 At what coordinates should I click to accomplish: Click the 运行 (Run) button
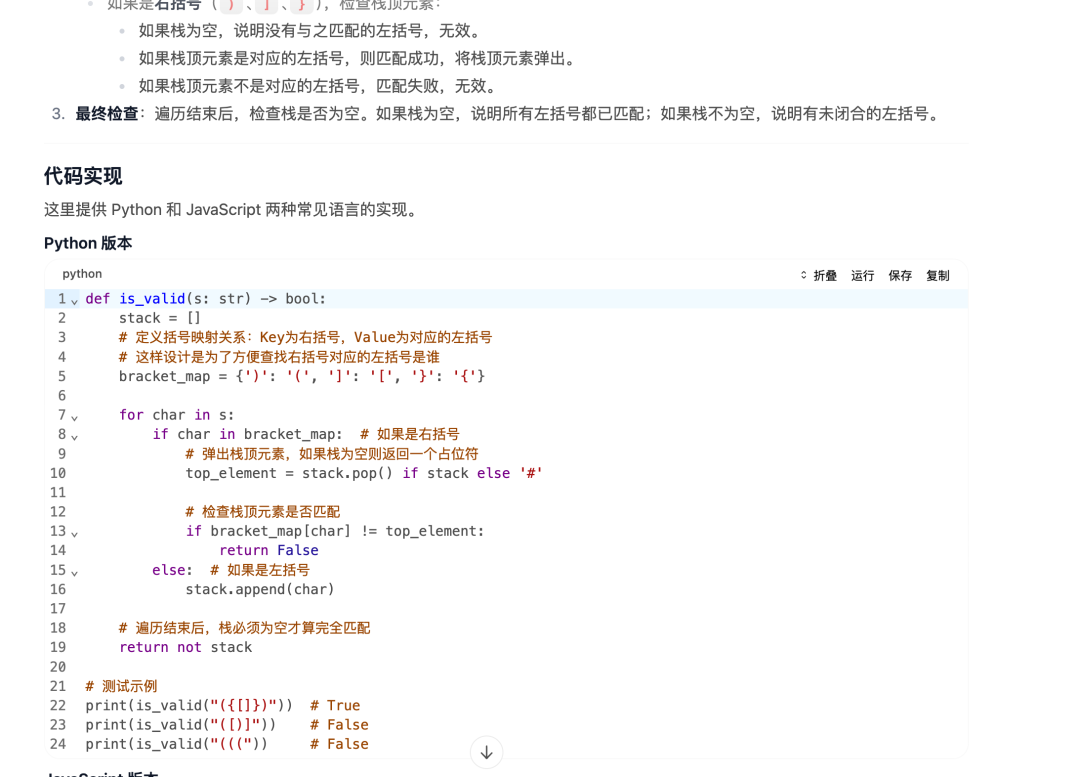pos(862,274)
